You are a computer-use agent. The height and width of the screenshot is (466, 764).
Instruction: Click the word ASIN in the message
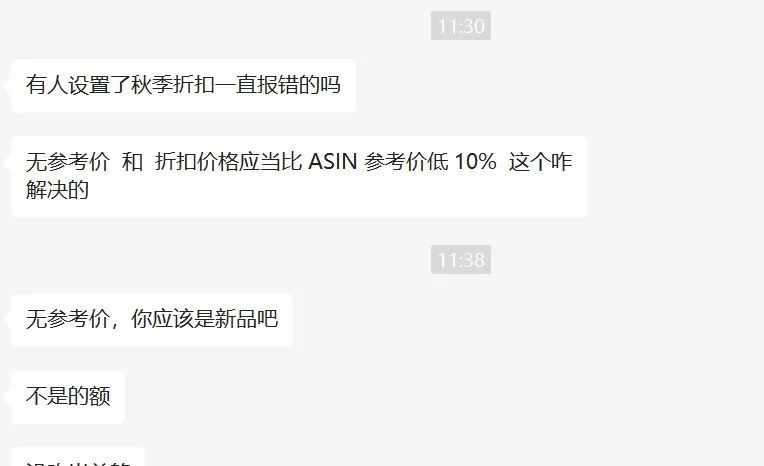(333, 162)
